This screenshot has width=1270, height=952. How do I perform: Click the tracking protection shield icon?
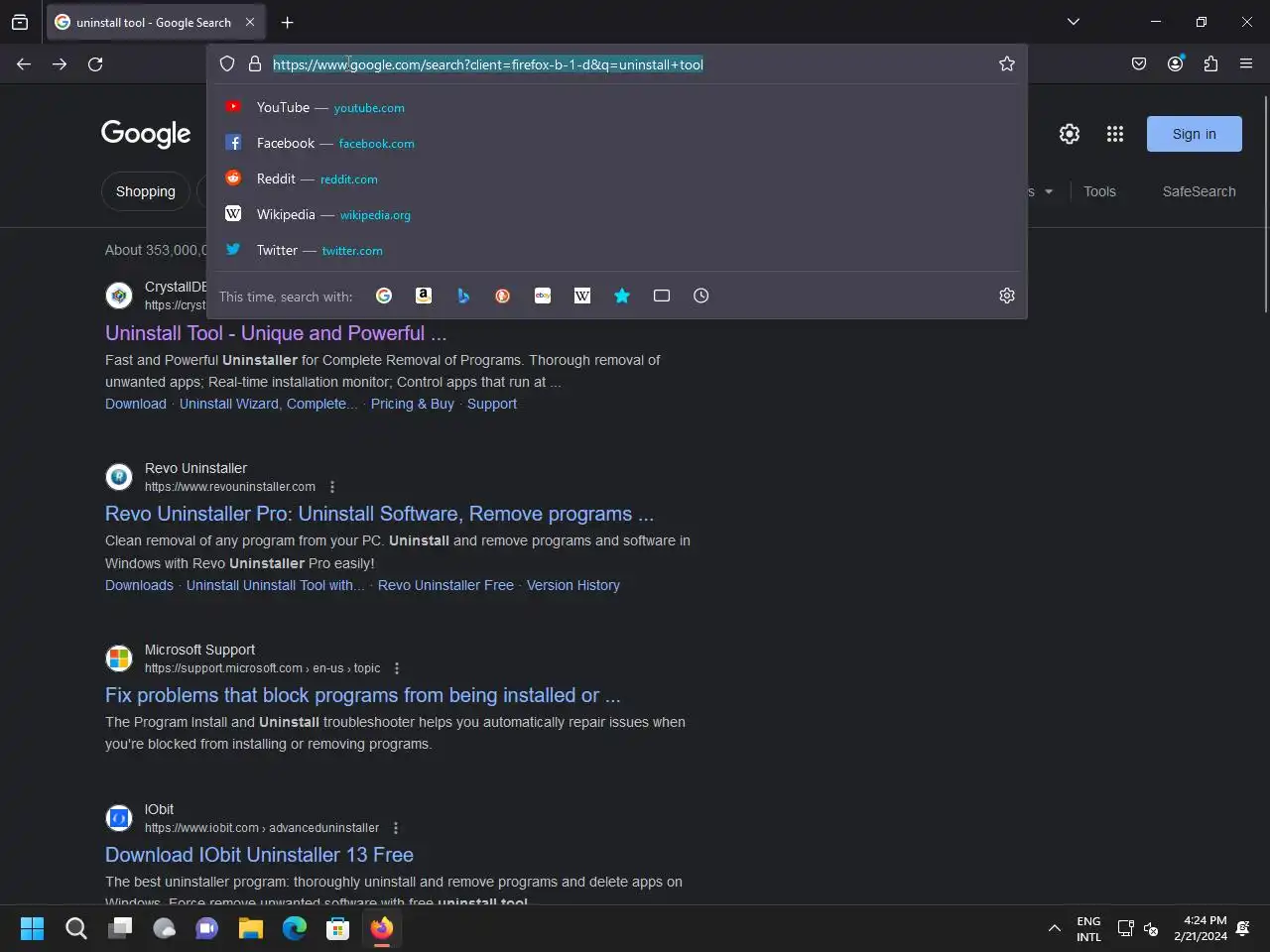[227, 64]
